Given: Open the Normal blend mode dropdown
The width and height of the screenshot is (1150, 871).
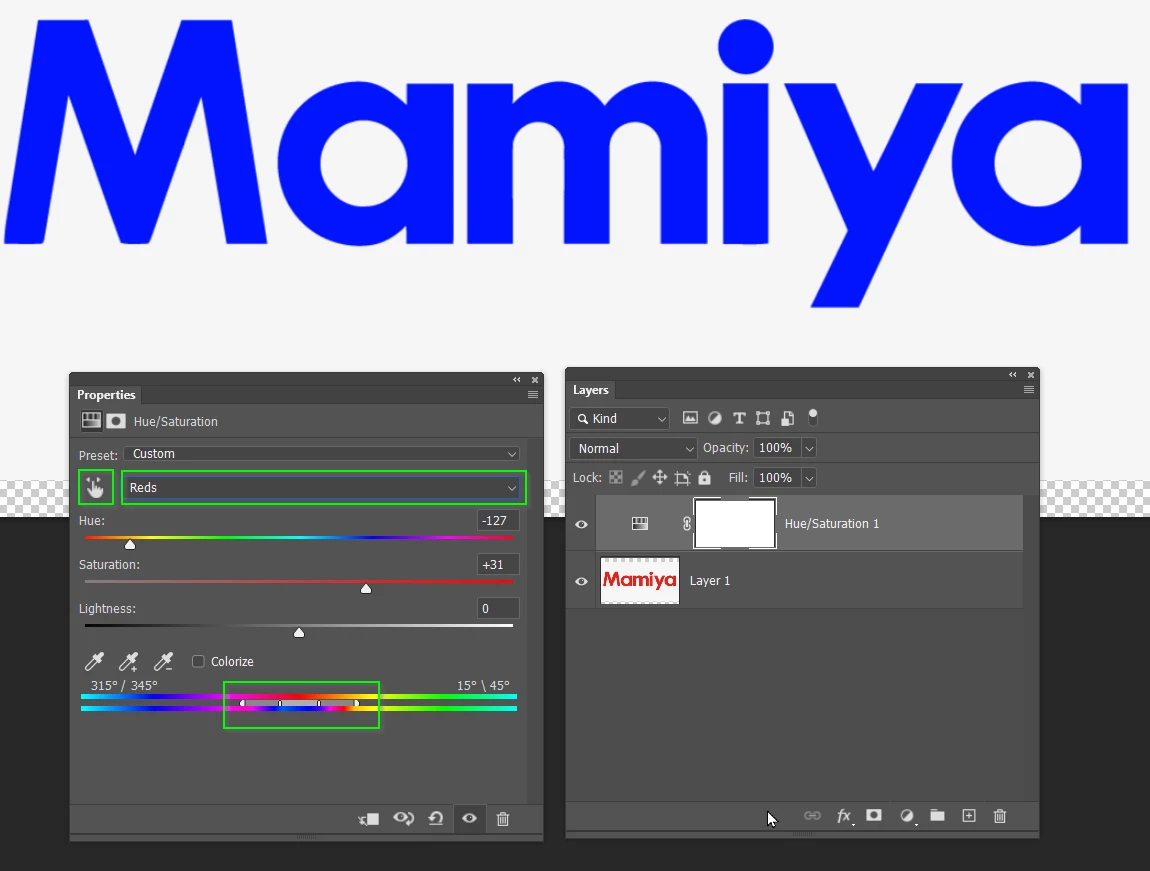Looking at the screenshot, I should click(633, 448).
